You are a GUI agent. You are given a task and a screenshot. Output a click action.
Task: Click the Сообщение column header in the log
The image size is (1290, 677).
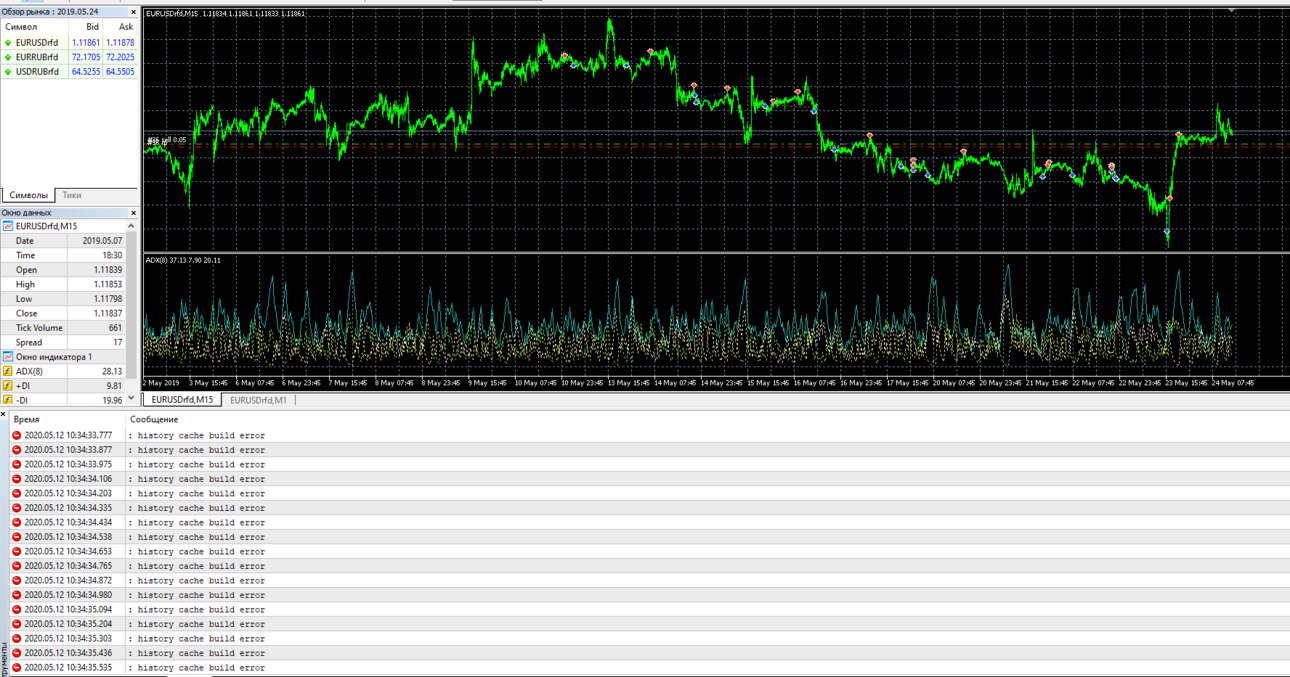[x=154, y=420]
